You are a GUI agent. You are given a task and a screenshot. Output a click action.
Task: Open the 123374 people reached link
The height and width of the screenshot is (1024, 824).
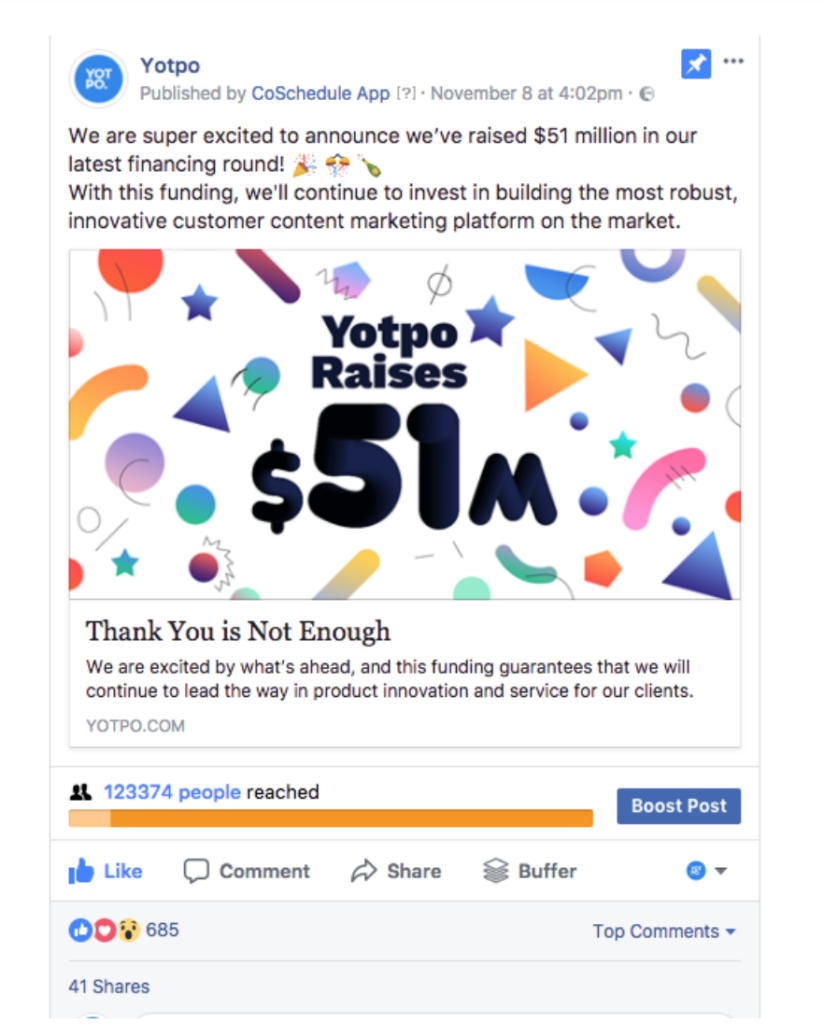point(172,793)
